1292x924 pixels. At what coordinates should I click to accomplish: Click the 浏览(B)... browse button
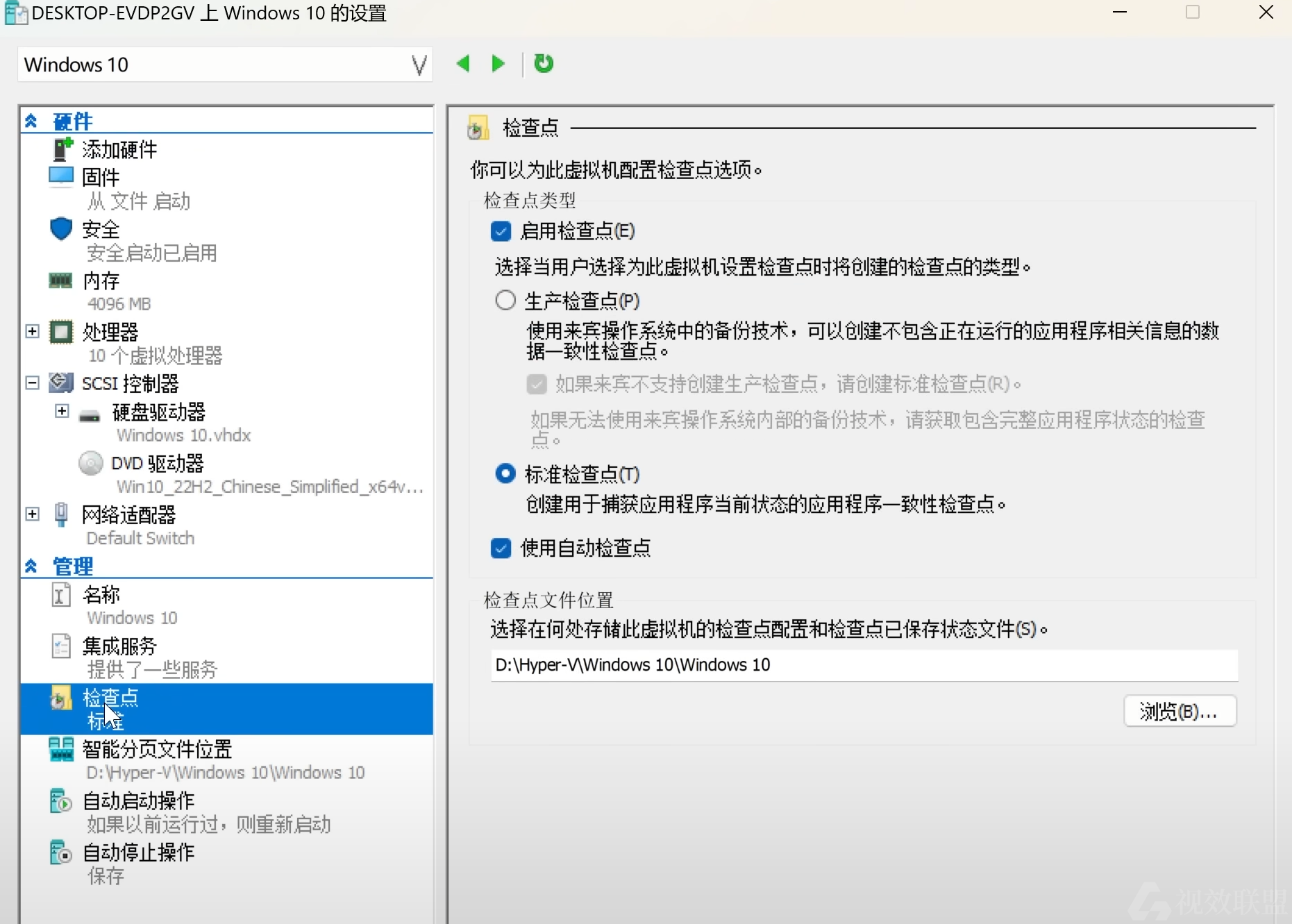coord(1180,711)
